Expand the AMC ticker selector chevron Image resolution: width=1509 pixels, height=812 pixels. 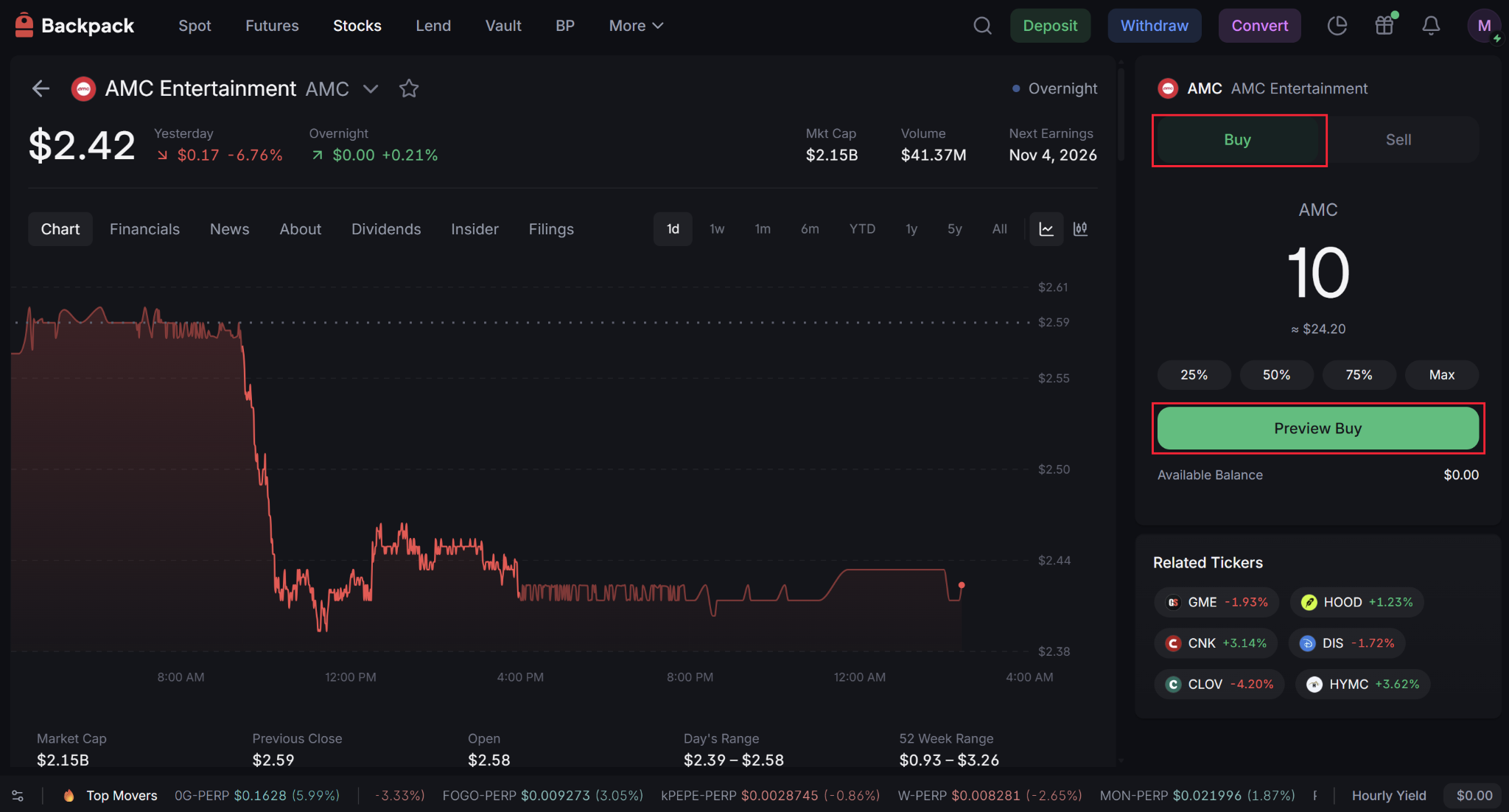pyautogui.click(x=371, y=89)
